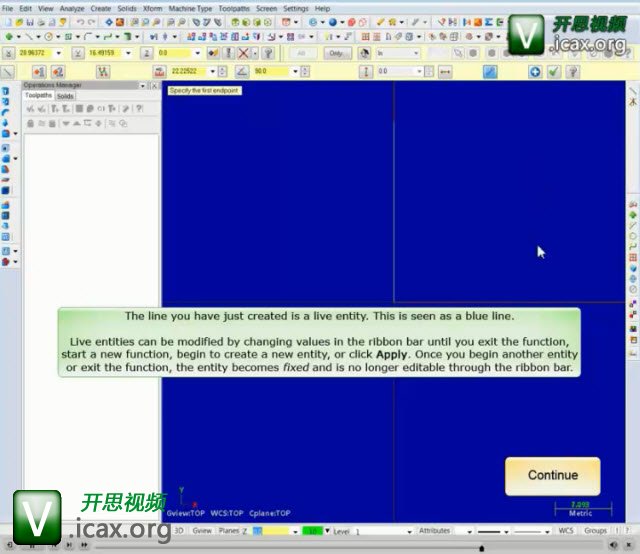Click the Create Line tool icon
Screen dimensions: 640x554
[x=29, y=37]
